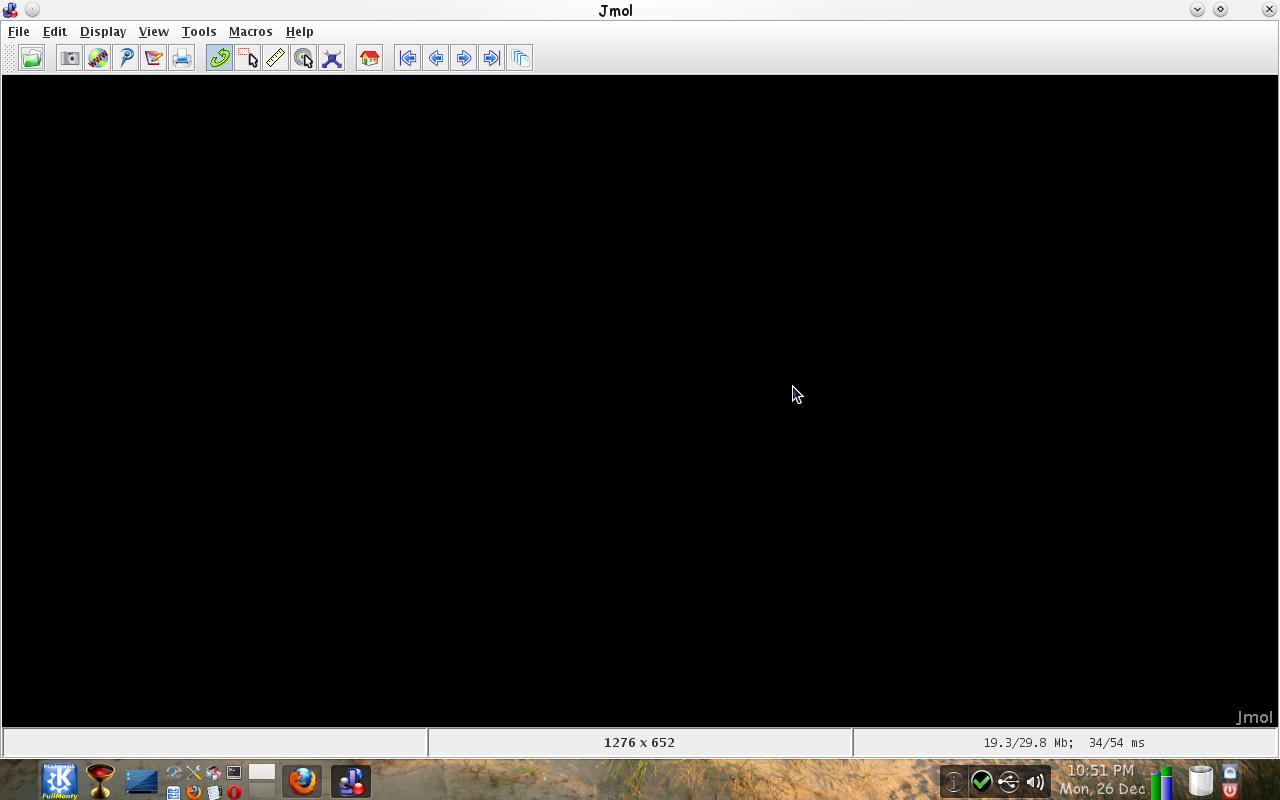Click the Jmol label in the viewer corner
1280x800 pixels.
coord(1254,717)
